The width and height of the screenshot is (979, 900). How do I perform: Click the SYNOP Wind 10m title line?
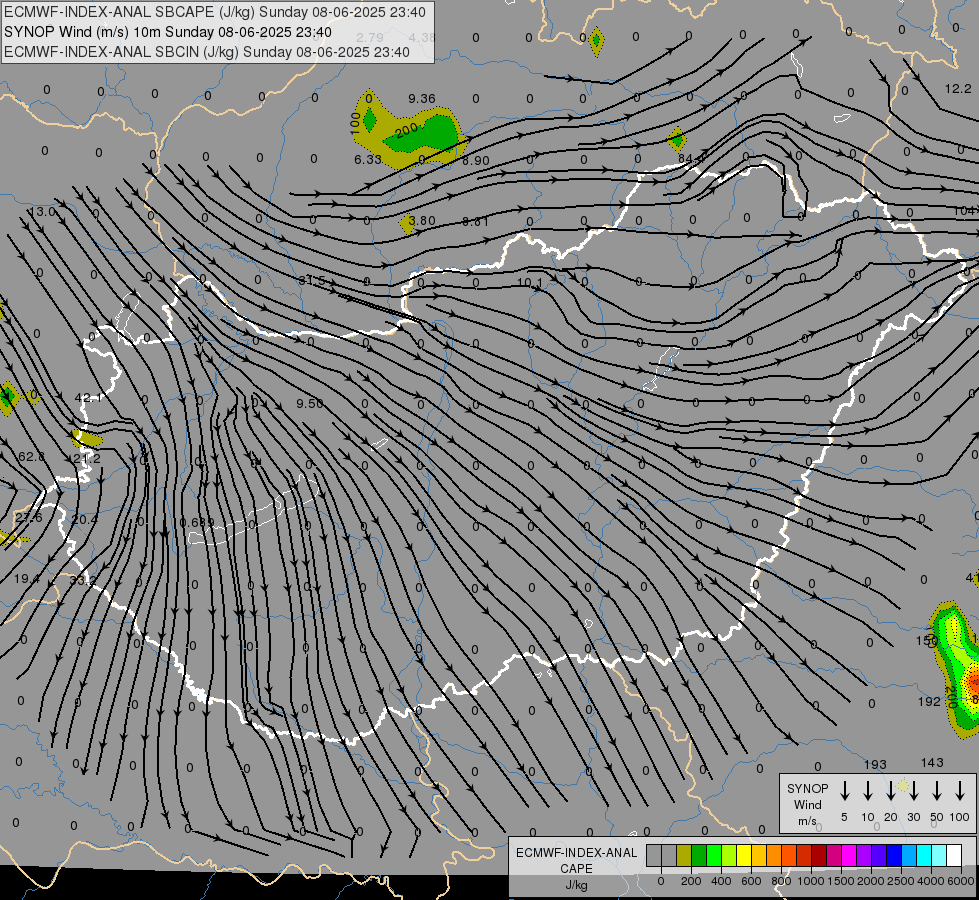coord(168,32)
